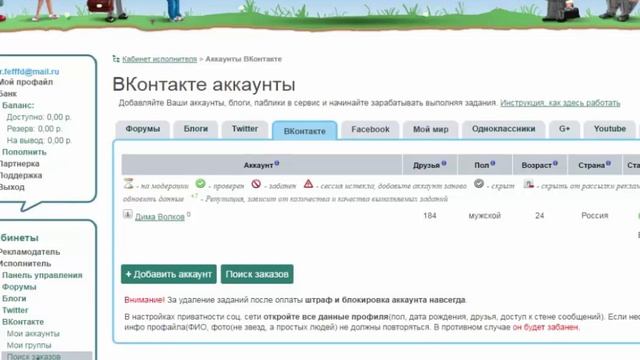640x360 pixels.
Task: Open the Рекламодатель cabinet link
Action: [x=30, y=252]
